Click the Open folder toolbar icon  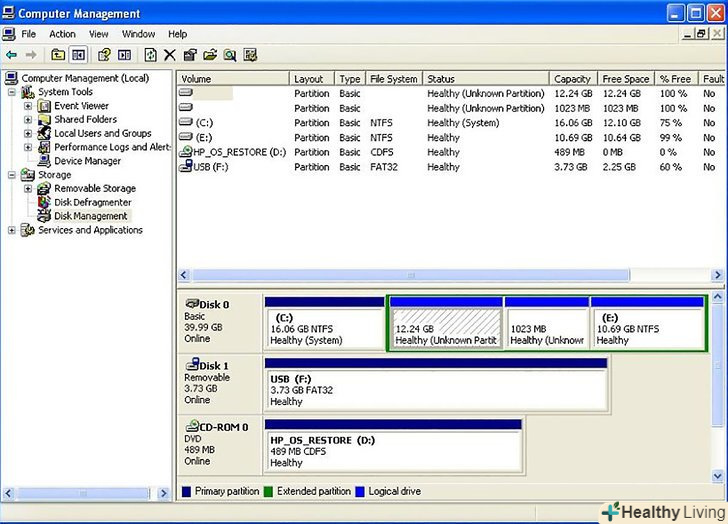click(x=209, y=55)
